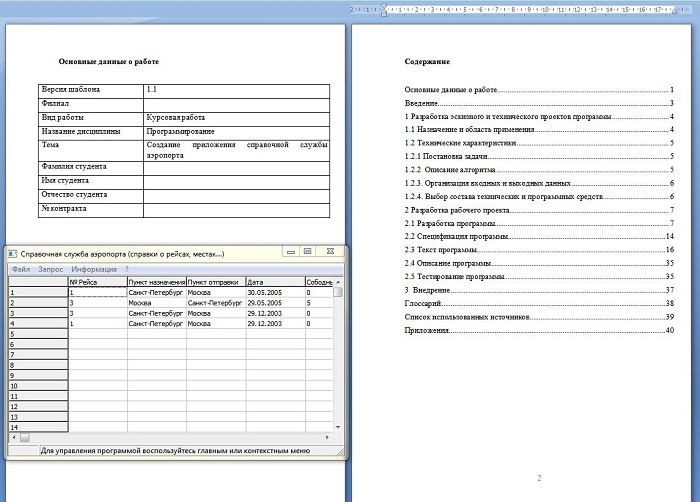Click the Приложения contents entry
Viewport: 700px width, 502px height.
pyautogui.click(x=539, y=330)
